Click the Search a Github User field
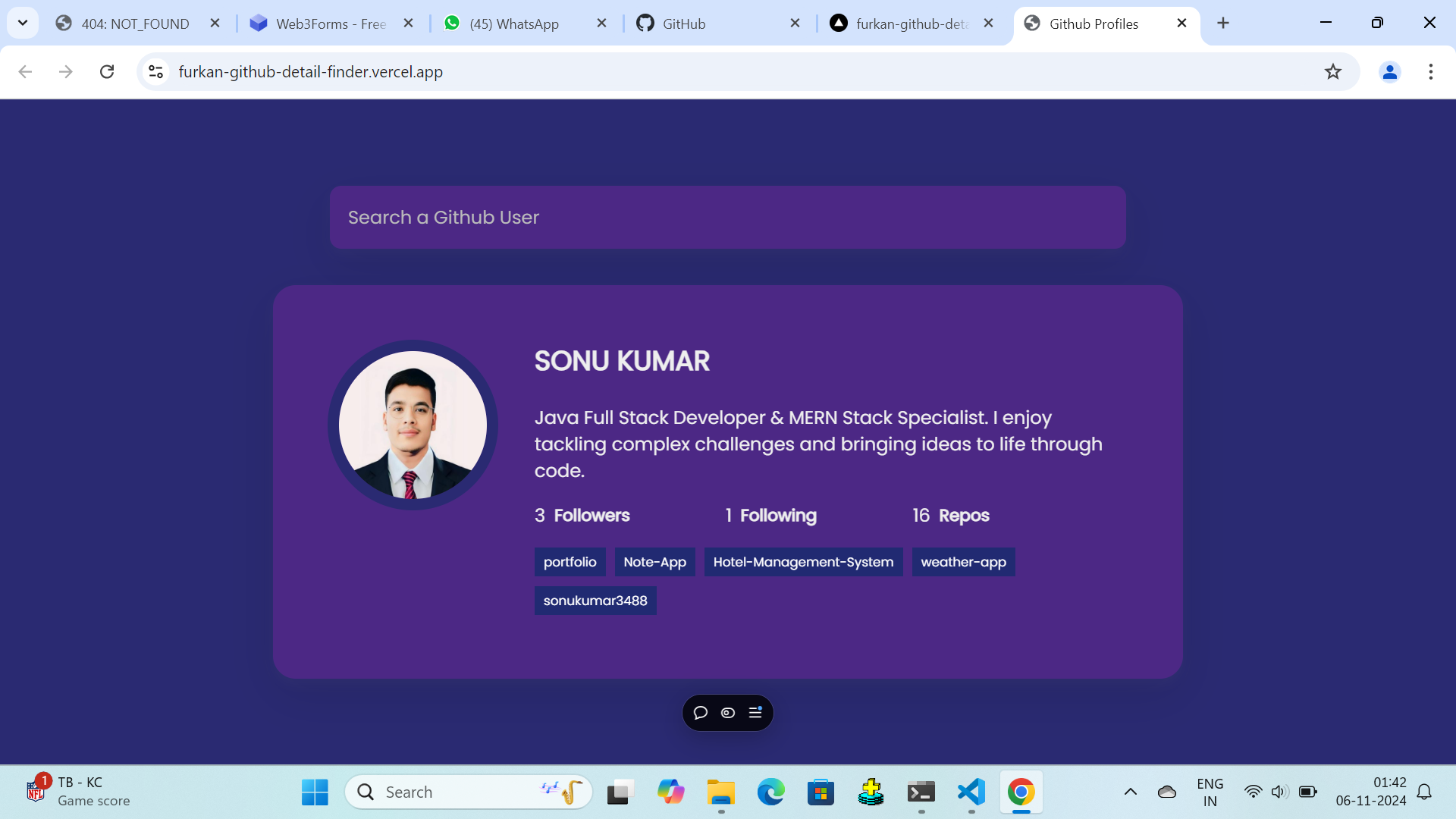1456x819 pixels. 727,218
